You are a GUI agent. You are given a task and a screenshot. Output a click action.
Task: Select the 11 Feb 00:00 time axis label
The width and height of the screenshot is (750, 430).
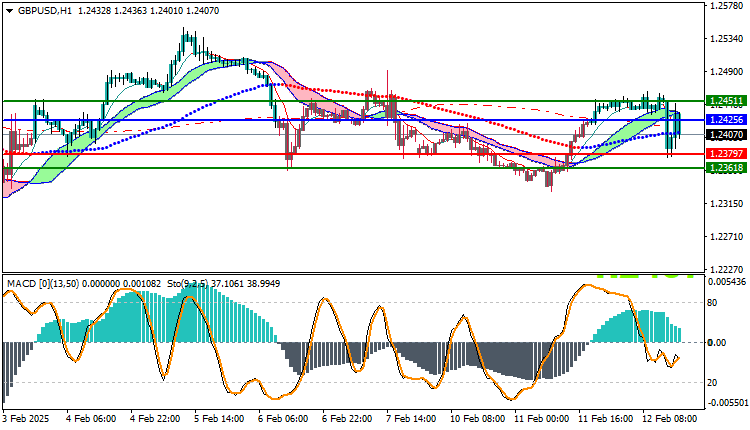pyautogui.click(x=541, y=419)
